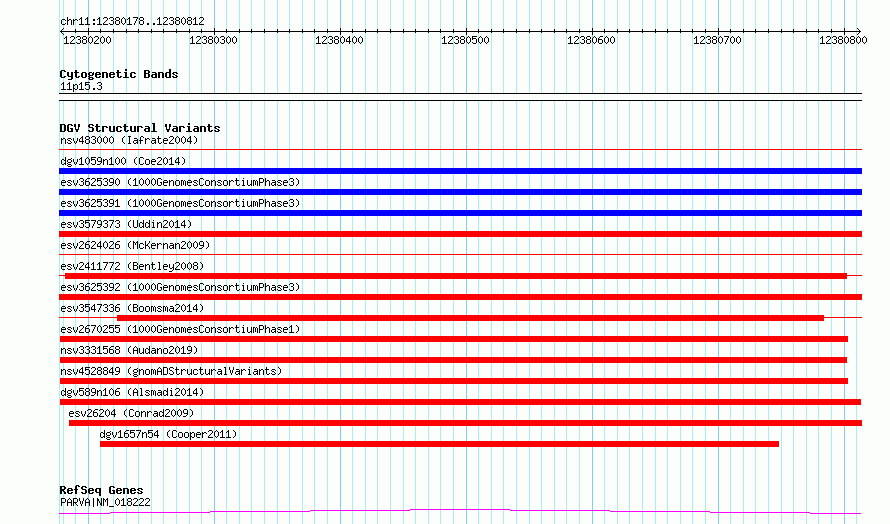Image resolution: width=890 pixels, height=524 pixels.
Task: Select the dgv1059n100 (Coe2014) blue bar
Action: (460, 171)
